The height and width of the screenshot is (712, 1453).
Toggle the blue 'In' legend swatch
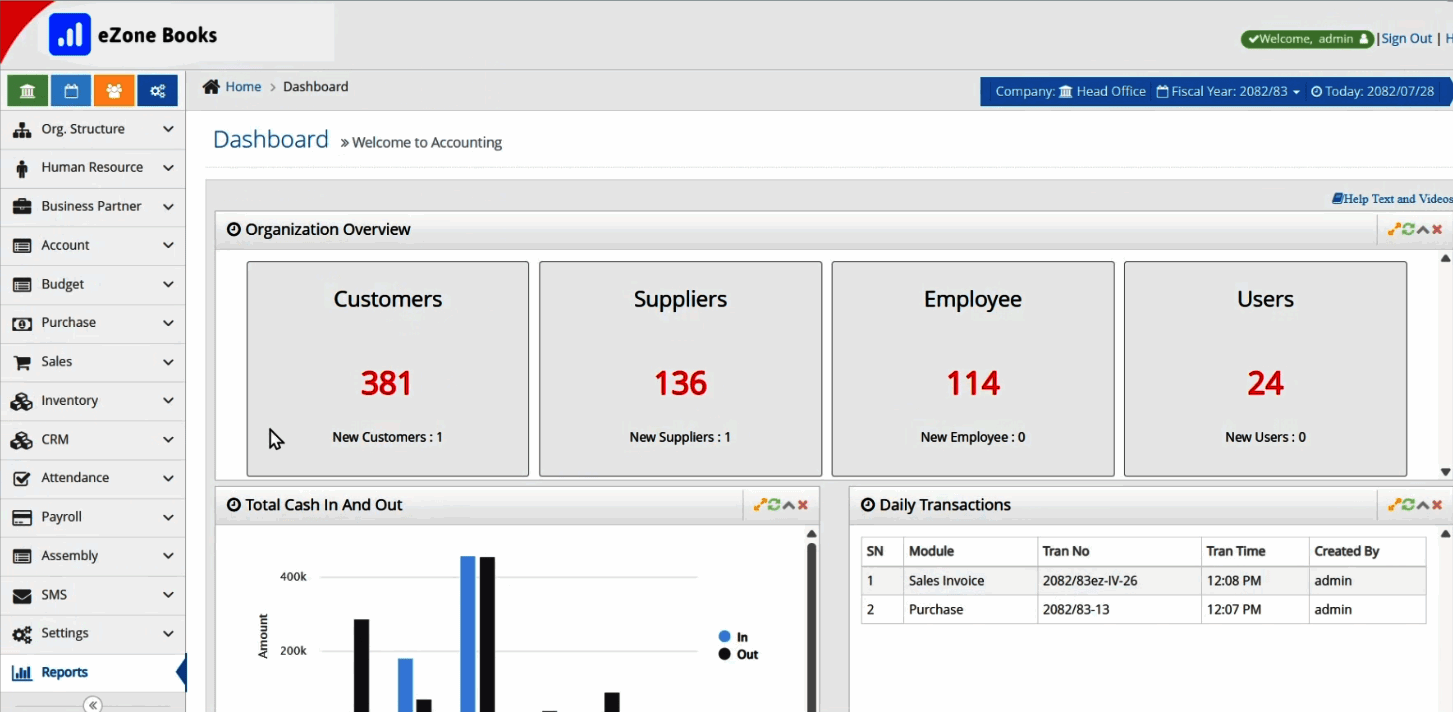(x=724, y=637)
